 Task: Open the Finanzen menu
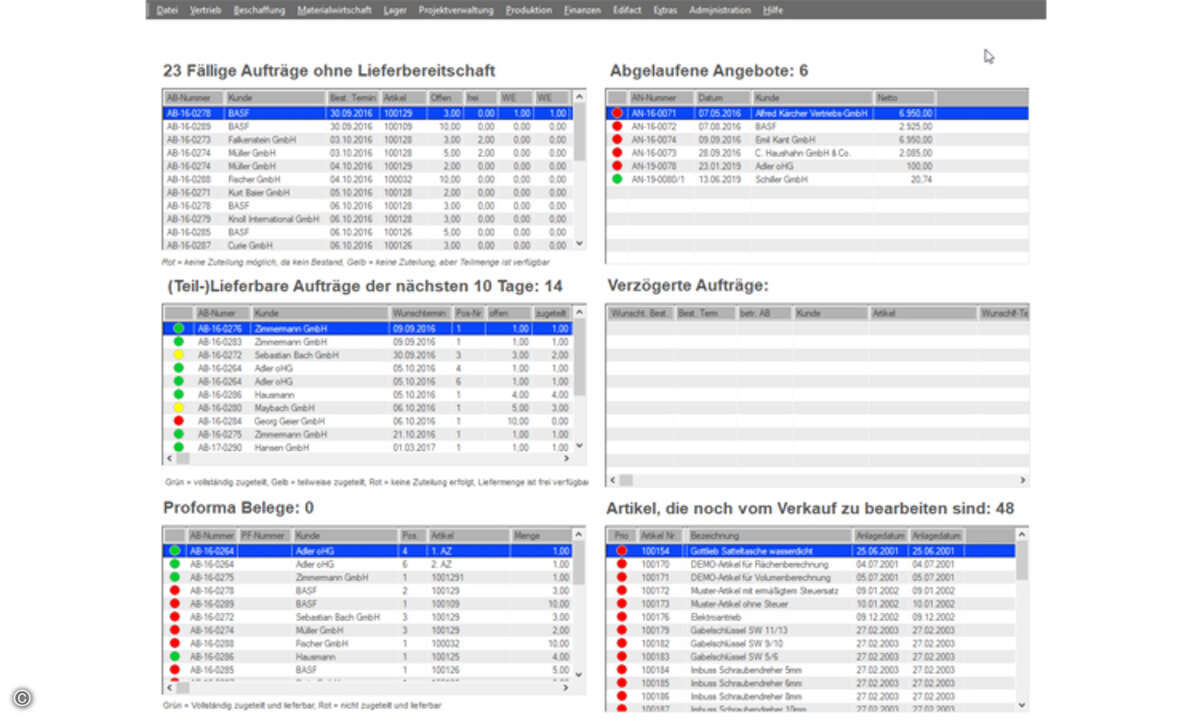(582, 10)
